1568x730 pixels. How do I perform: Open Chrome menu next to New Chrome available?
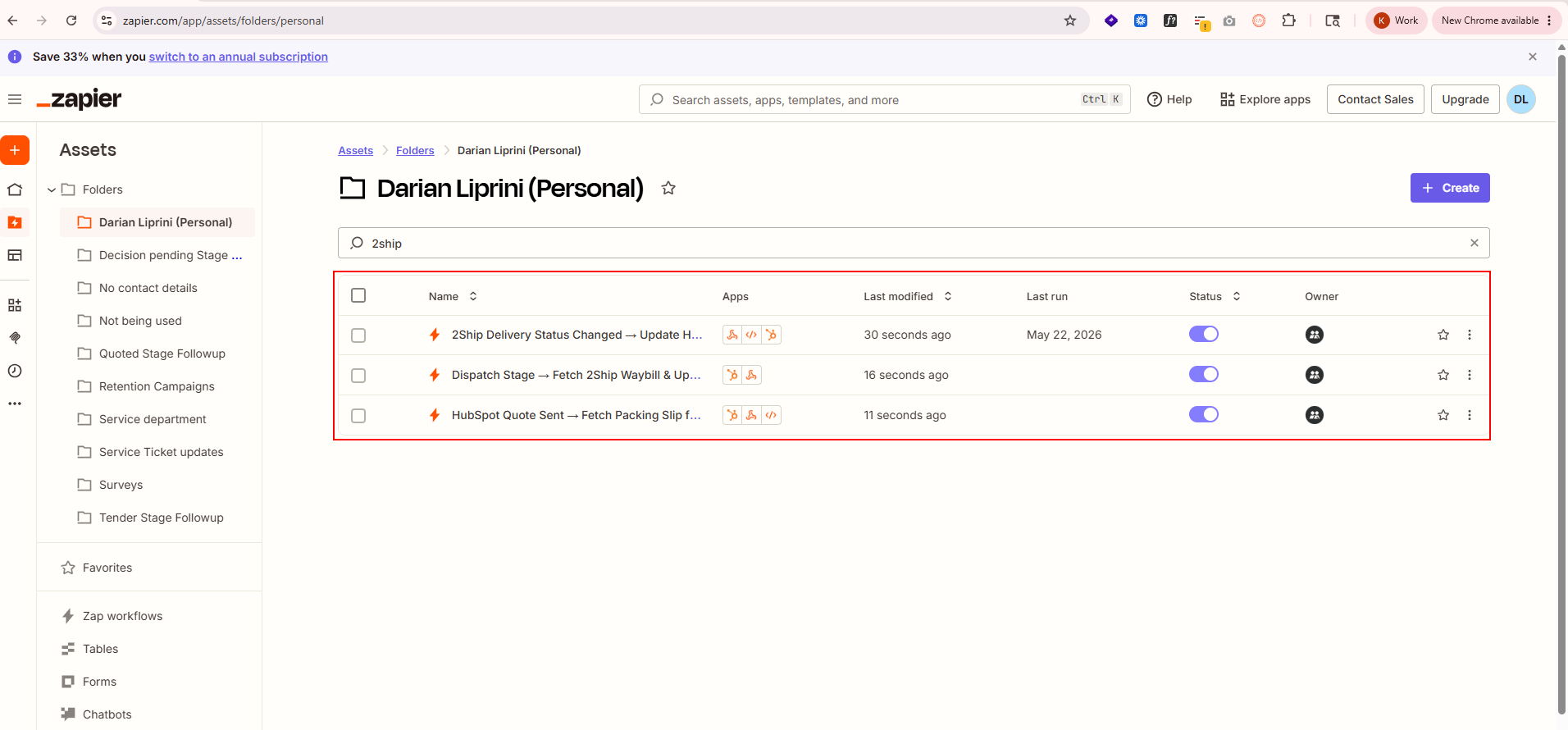(x=1549, y=21)
